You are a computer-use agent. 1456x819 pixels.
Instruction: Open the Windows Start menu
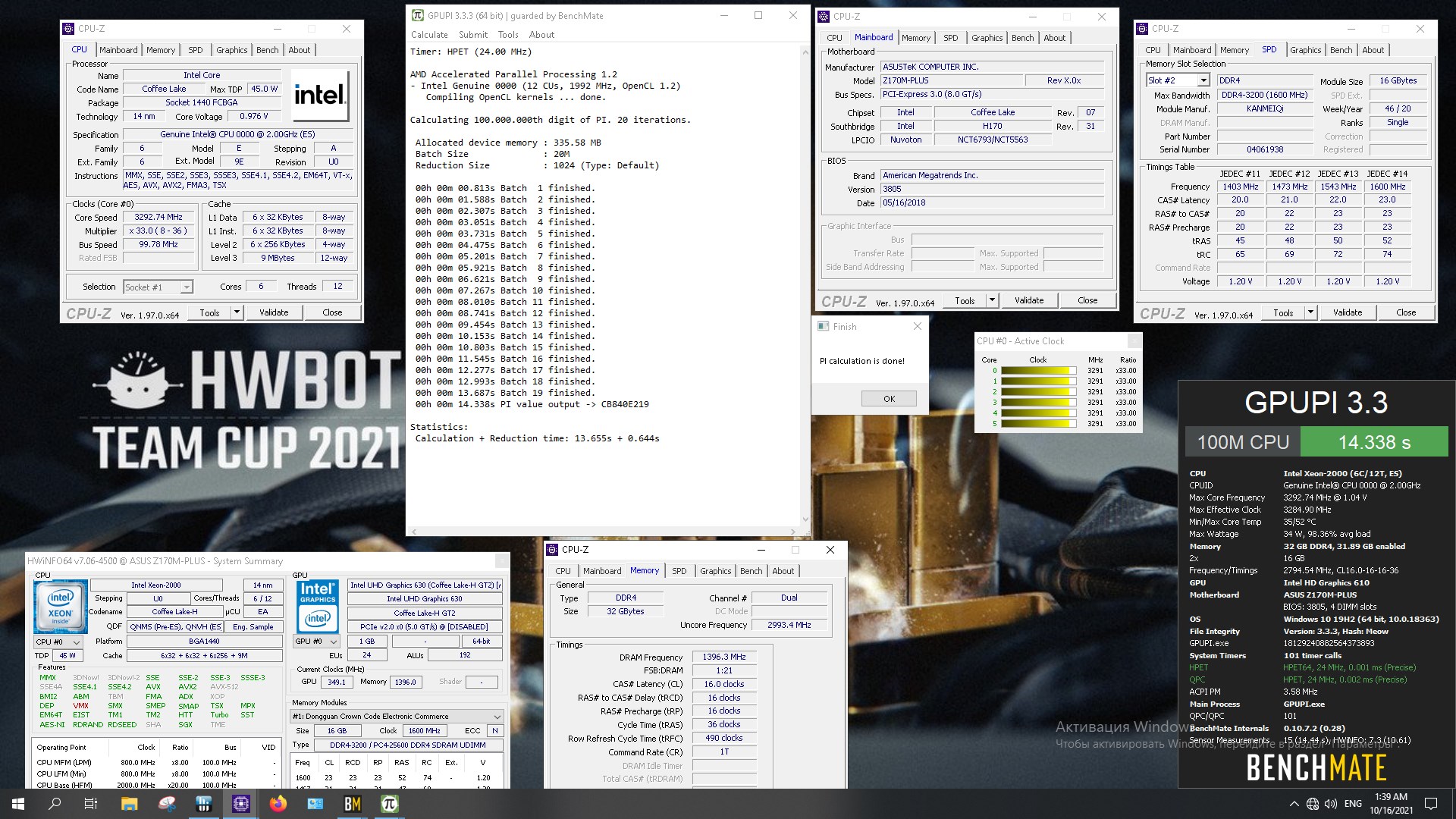18,804
